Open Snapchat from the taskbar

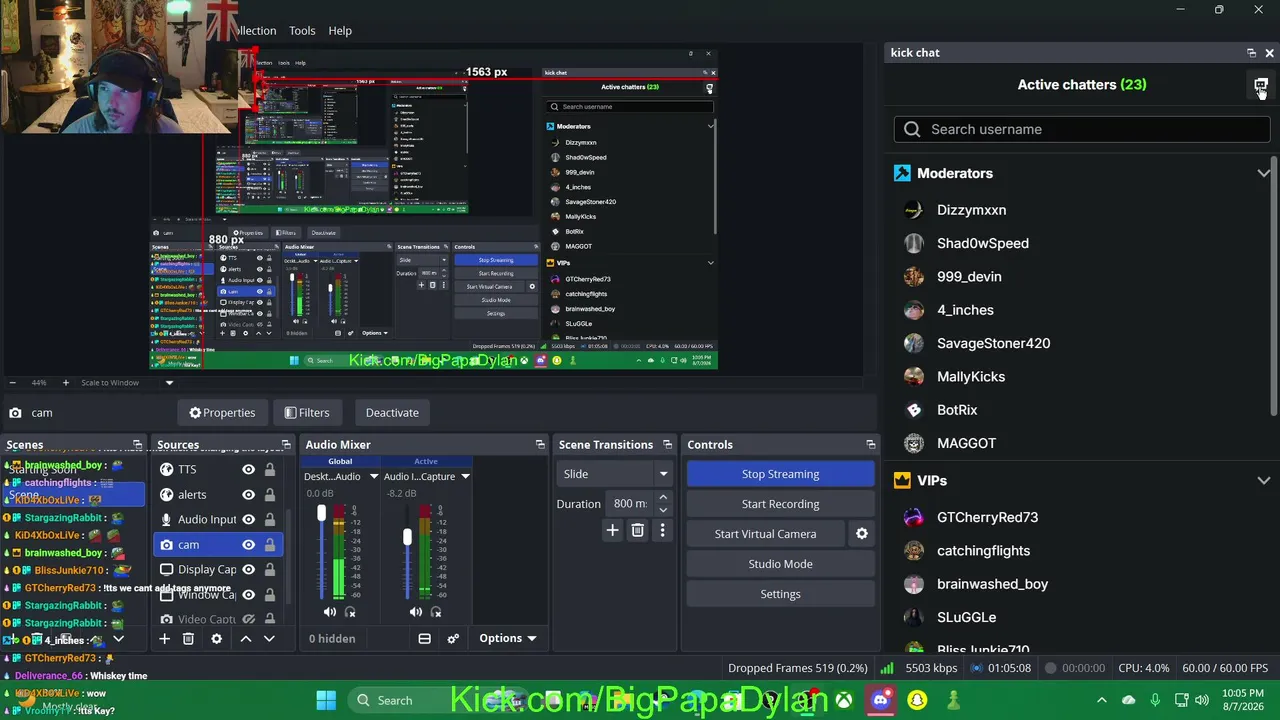[x=917, y=700]
